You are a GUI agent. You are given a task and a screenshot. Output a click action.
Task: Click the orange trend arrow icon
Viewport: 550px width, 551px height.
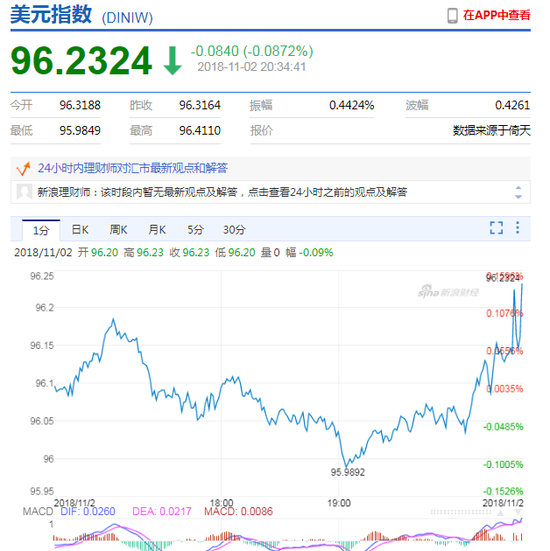(x=24, y=169)
